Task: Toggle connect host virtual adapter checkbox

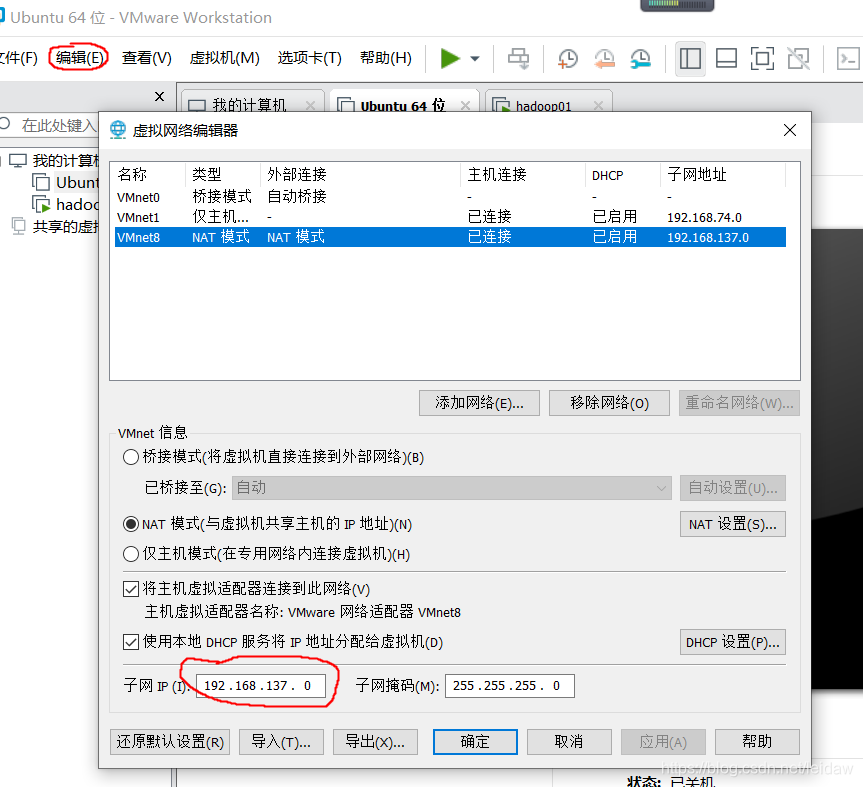Action: pos(131,589)
